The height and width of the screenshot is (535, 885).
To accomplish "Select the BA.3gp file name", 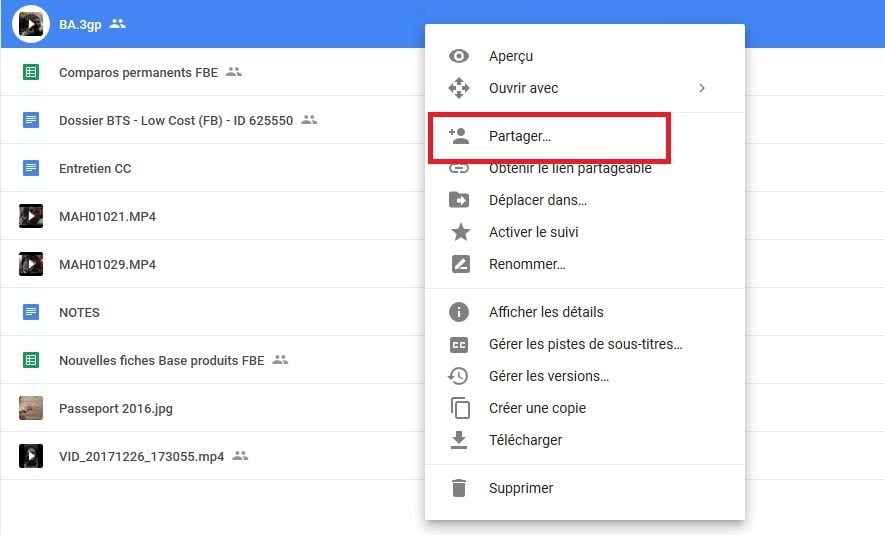I will (x=80, y=25).
